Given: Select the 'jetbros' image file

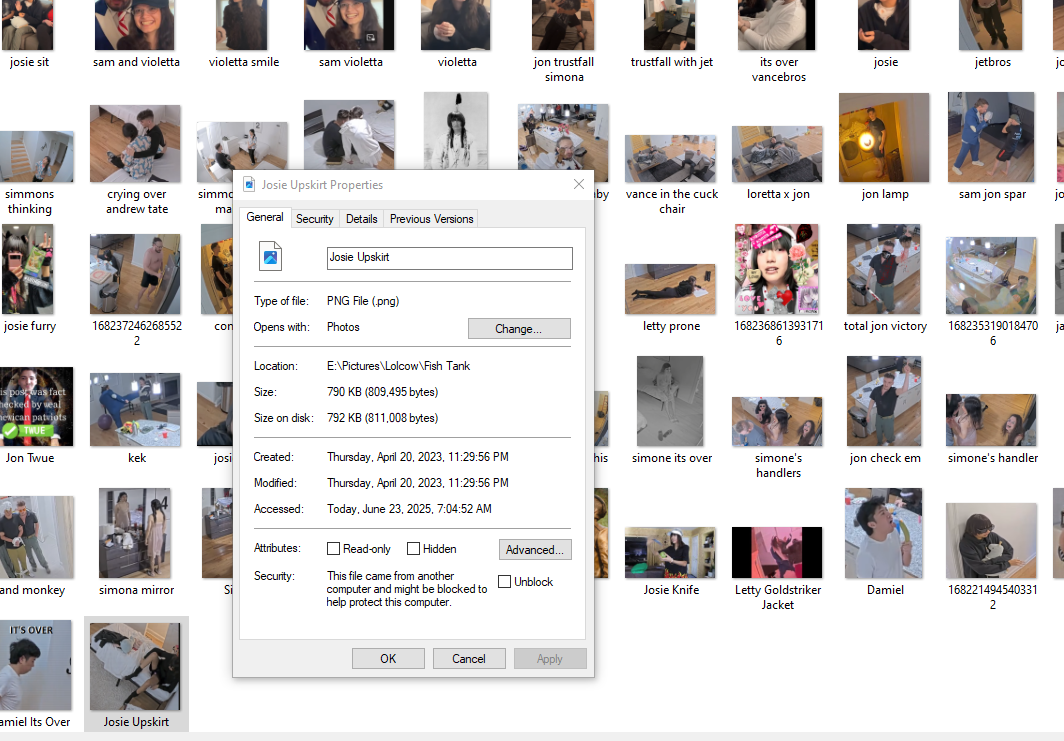Looking at the screenshot, I should click(x=991, y=25).
